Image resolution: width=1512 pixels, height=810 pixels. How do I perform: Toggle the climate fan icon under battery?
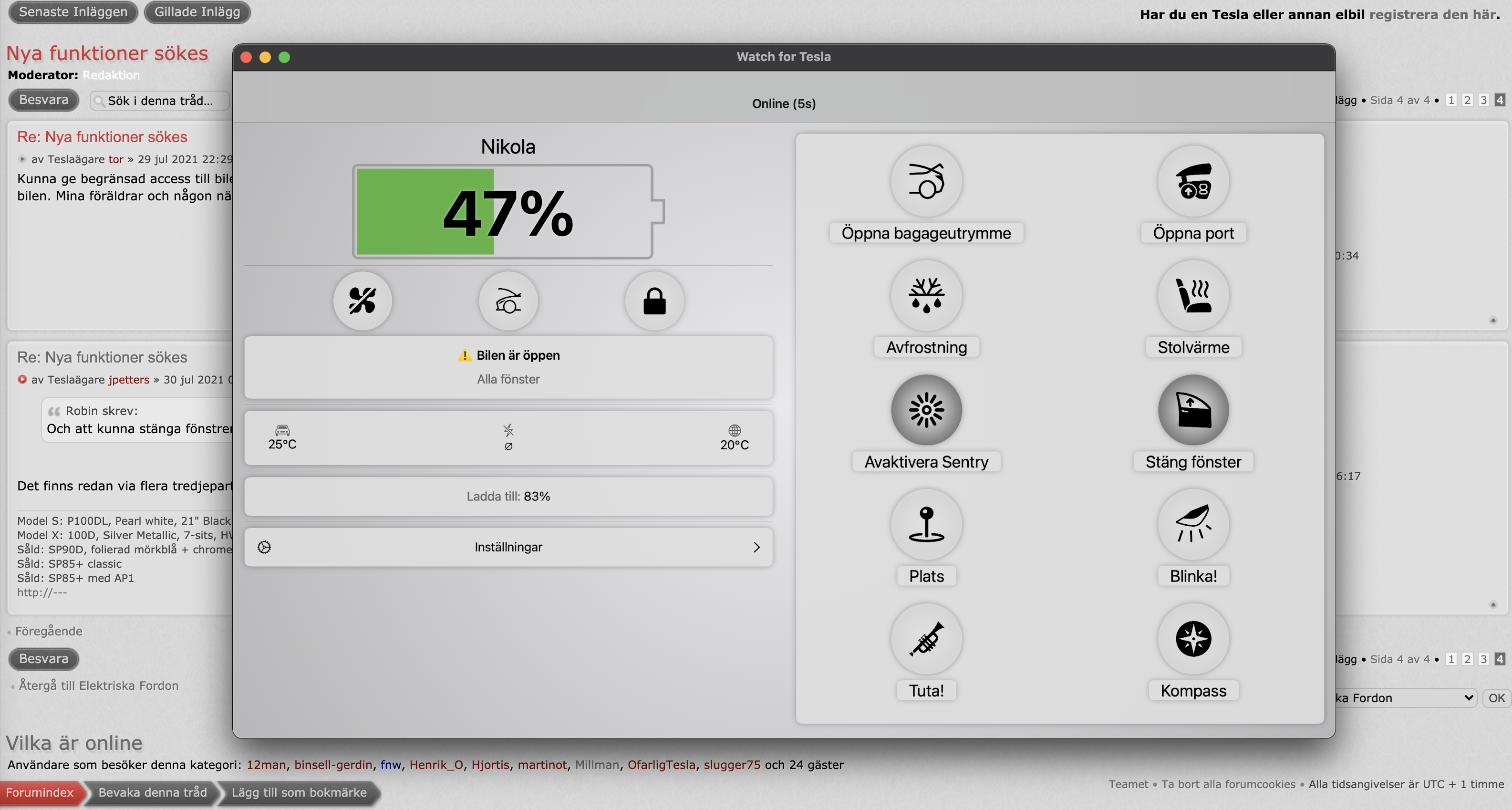(362, 301)
